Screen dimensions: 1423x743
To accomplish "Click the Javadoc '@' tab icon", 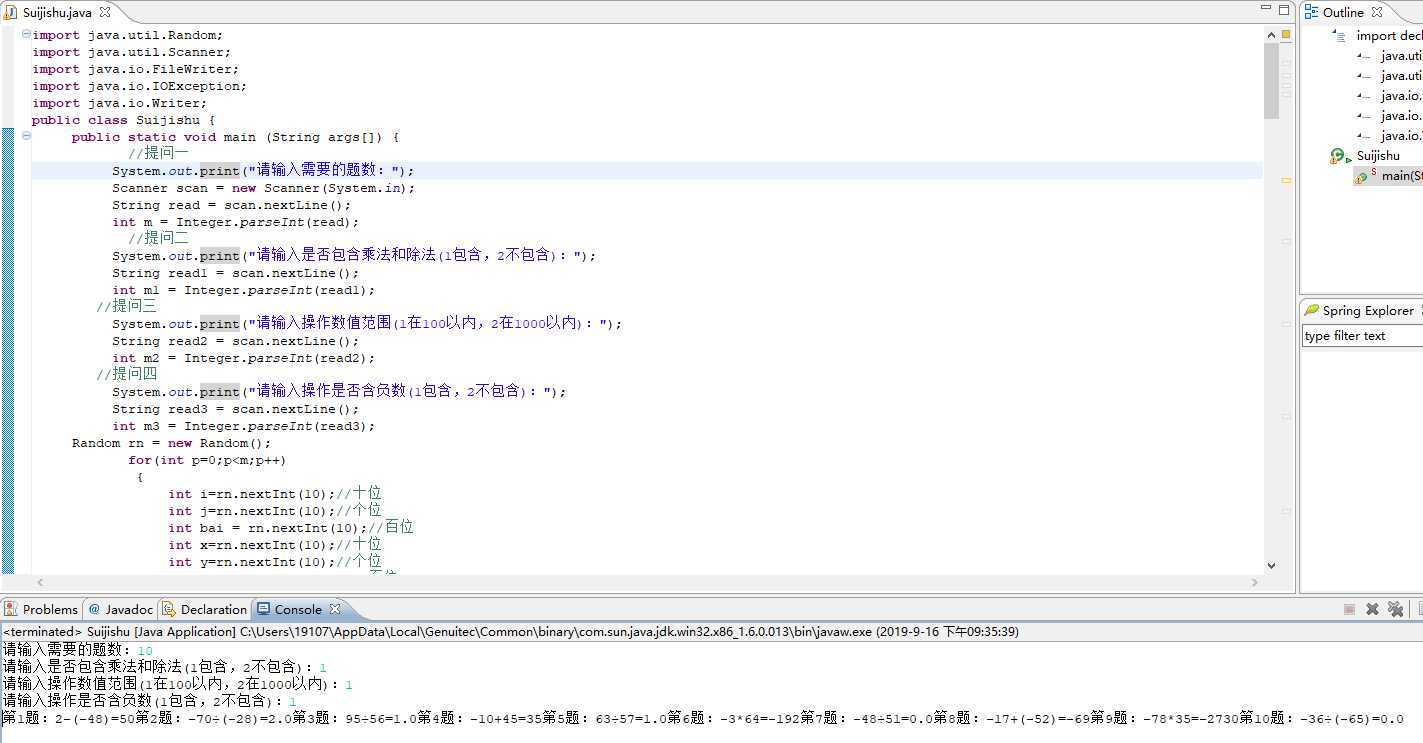I will [x=94, y=609].
